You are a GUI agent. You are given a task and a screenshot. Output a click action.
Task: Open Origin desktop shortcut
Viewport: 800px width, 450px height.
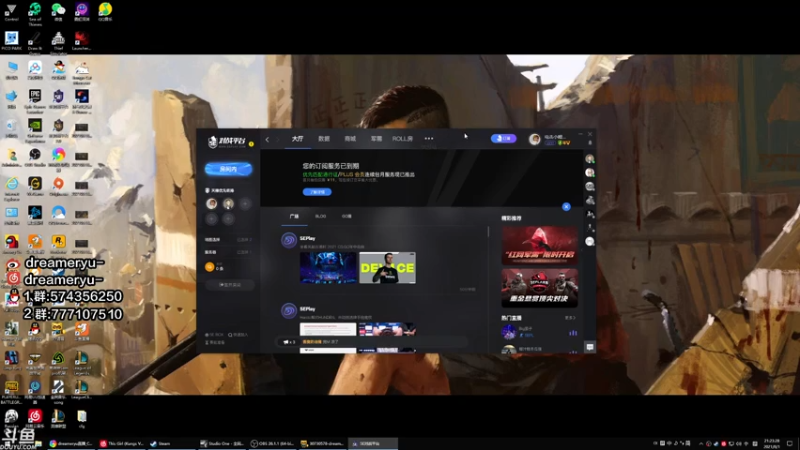58,186
